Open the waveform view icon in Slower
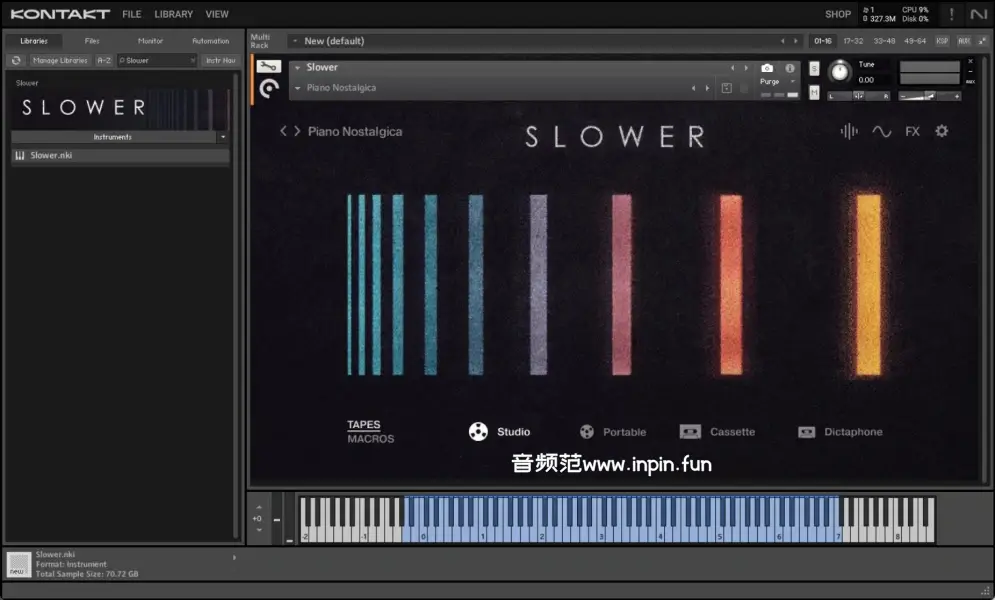Image resolution: width=995 pixels, height=600 pixels. click(x=849, y=131)
